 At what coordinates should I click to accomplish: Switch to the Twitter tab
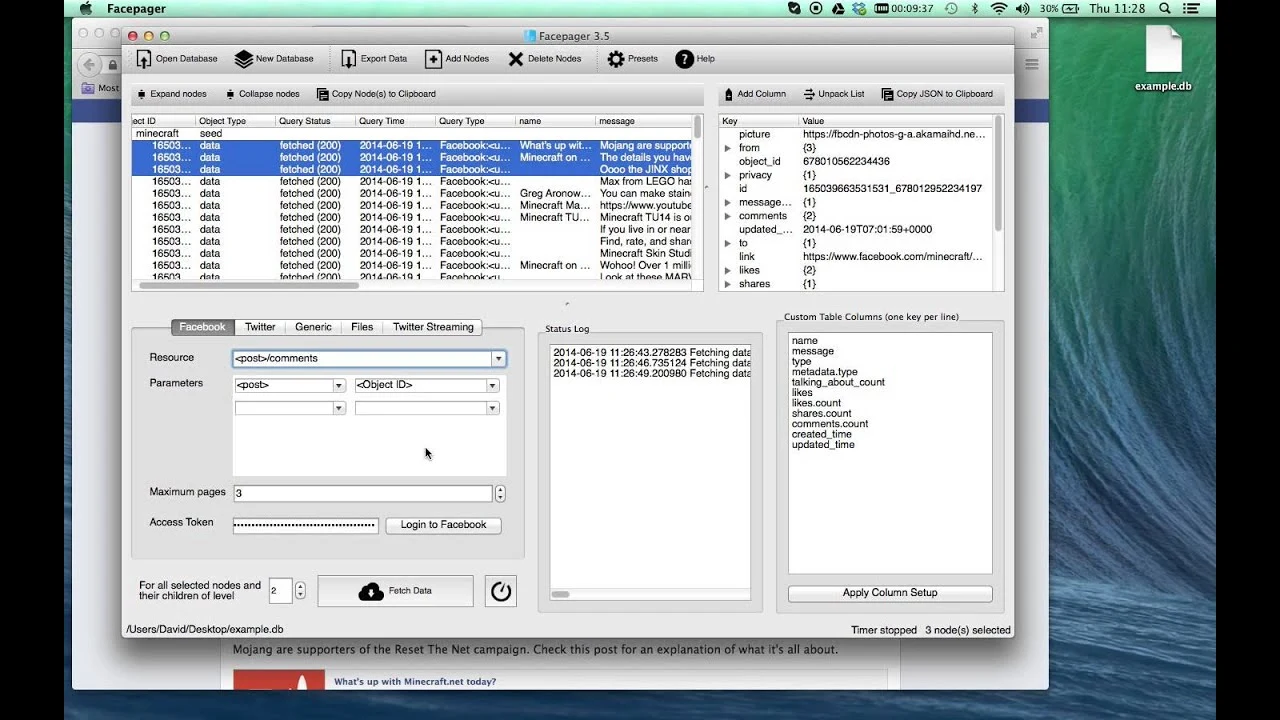[260, 327]
